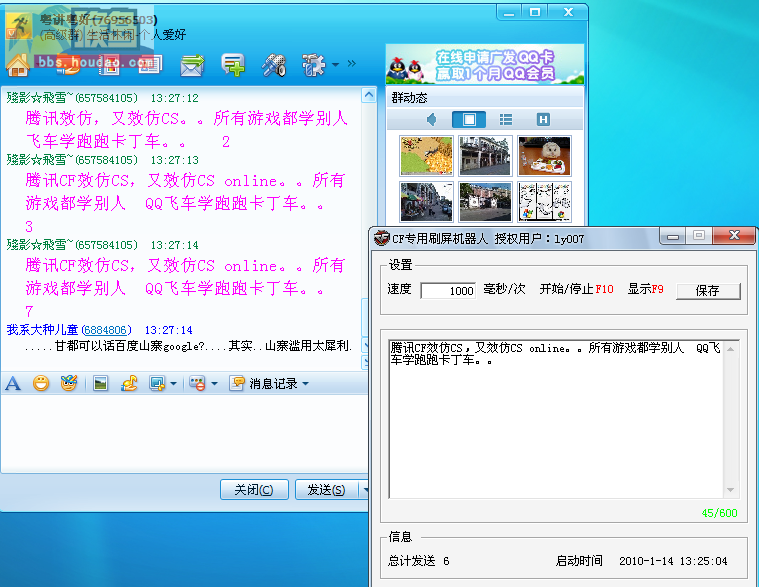759x587 pixels.
Task: Click the send music icon
Action: pos(129,384)
